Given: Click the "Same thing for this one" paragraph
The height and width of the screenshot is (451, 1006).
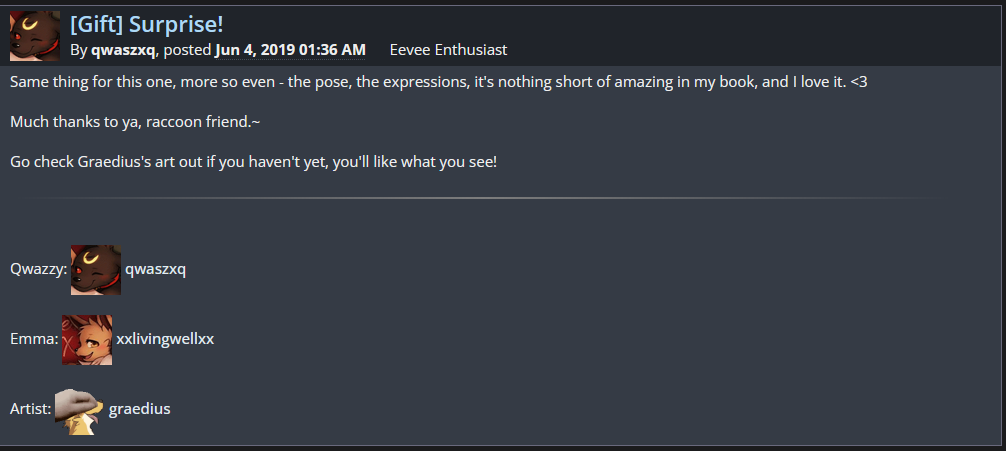Looking at the screenshot, I should point(400,81).
